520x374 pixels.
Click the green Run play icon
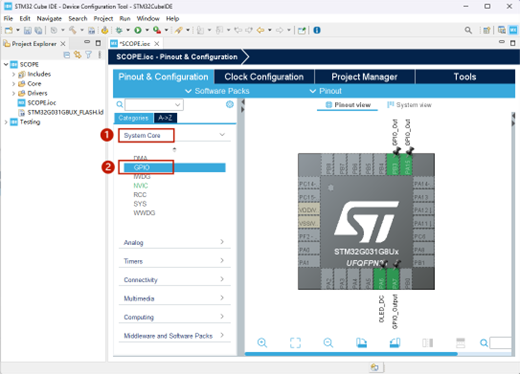138,30
